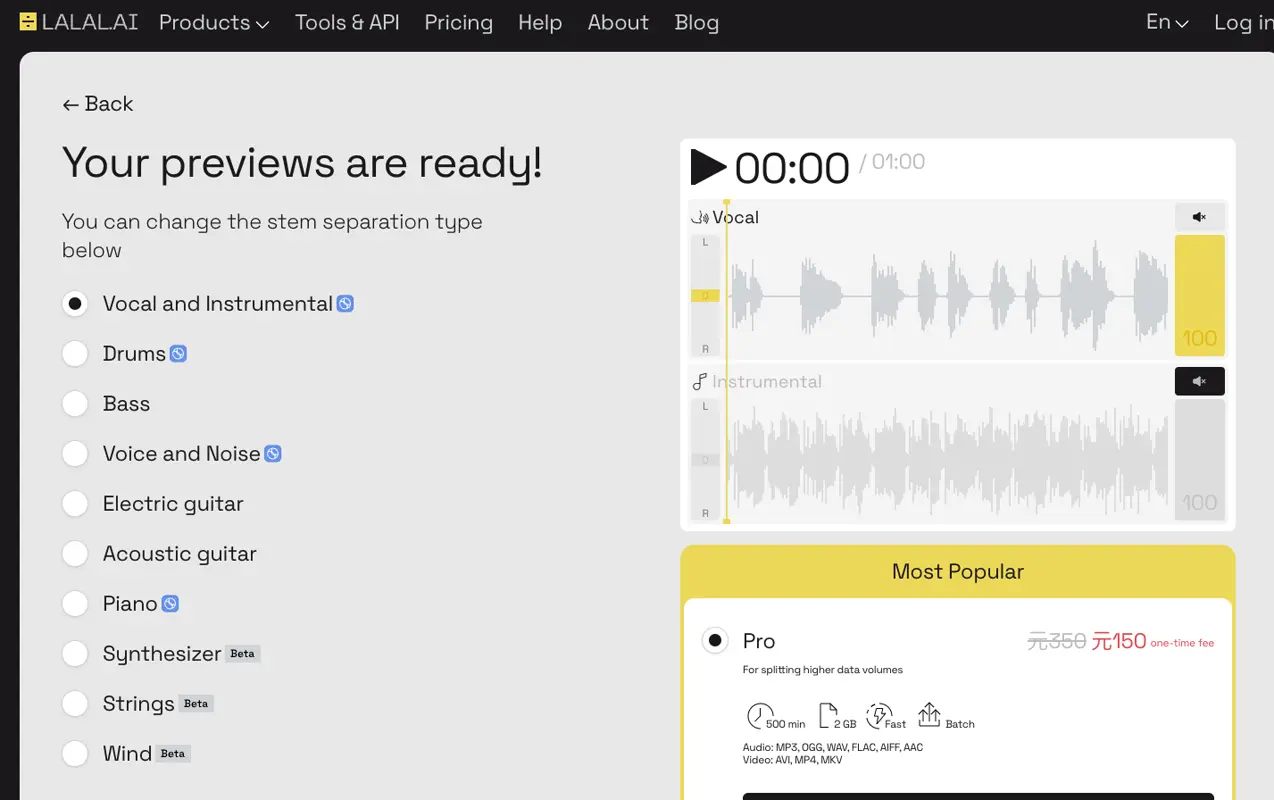The width and height of the screenshot is (1274, 800).
Task: Adjust the Instrumental volume slider
Action: tap(1199, 460)
